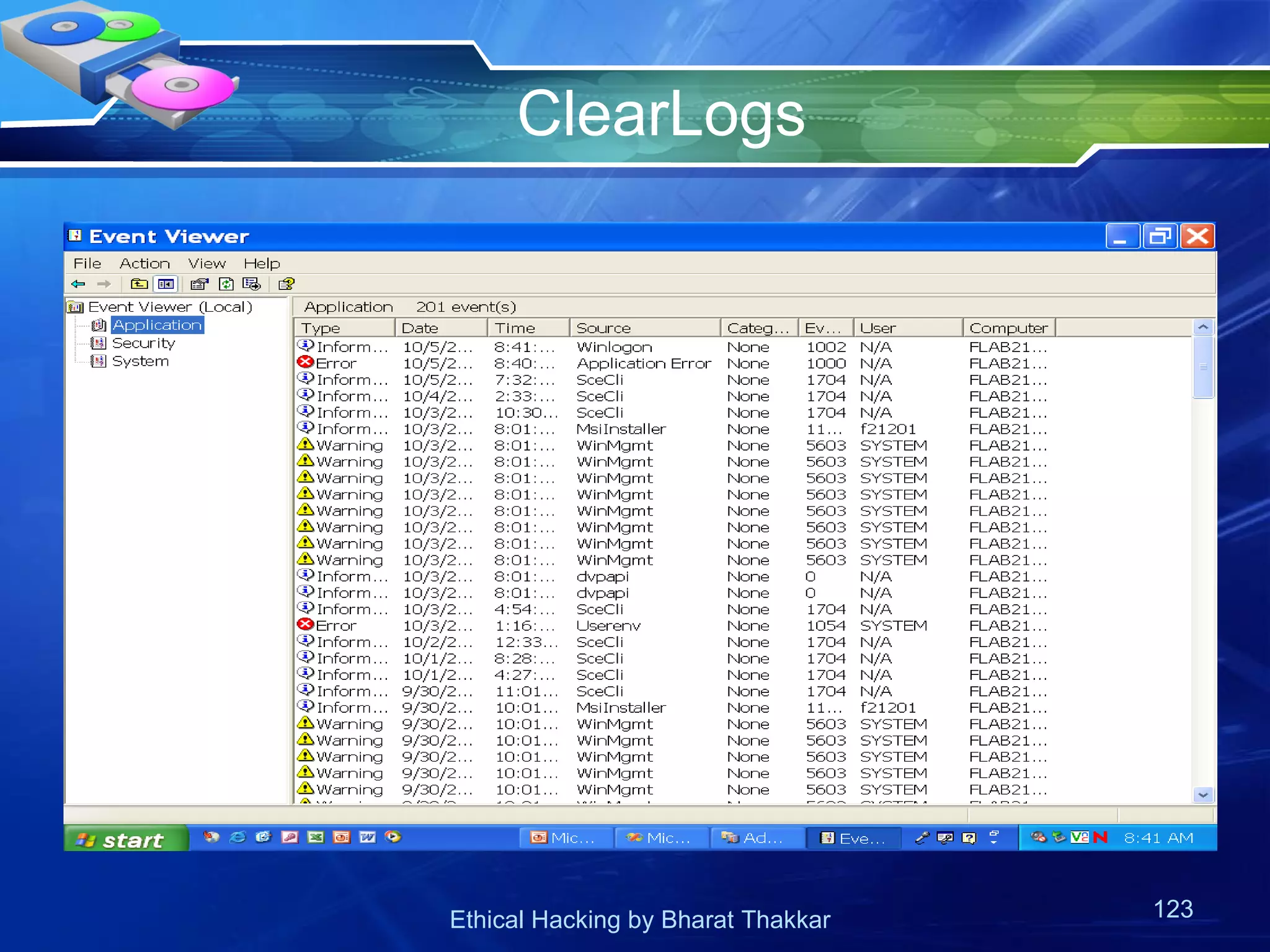
Task: Sort events by Date column header
Action: point(440,328)
